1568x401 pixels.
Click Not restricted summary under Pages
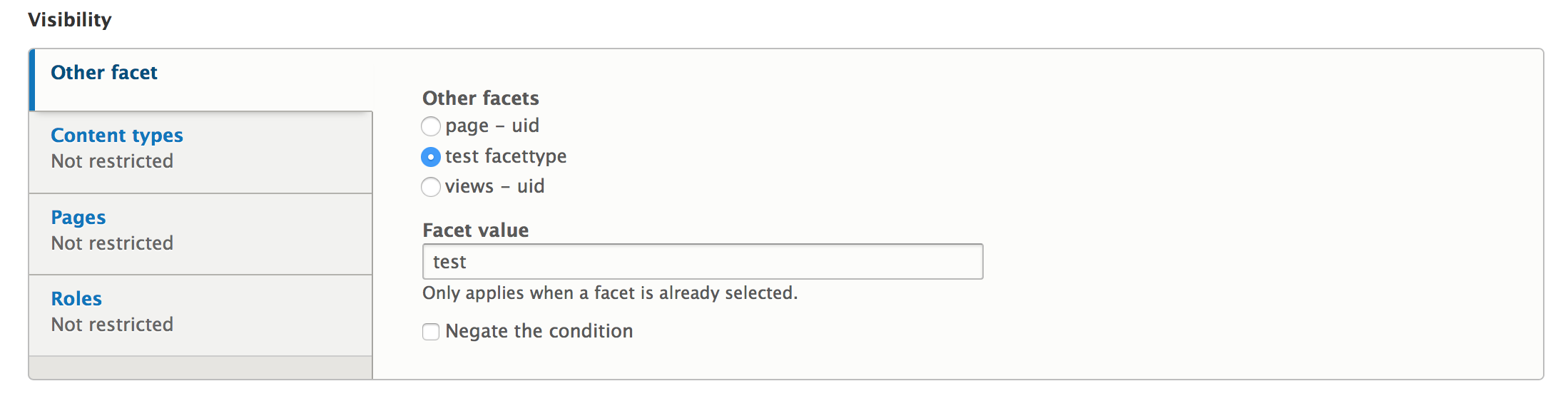(112, 243)
